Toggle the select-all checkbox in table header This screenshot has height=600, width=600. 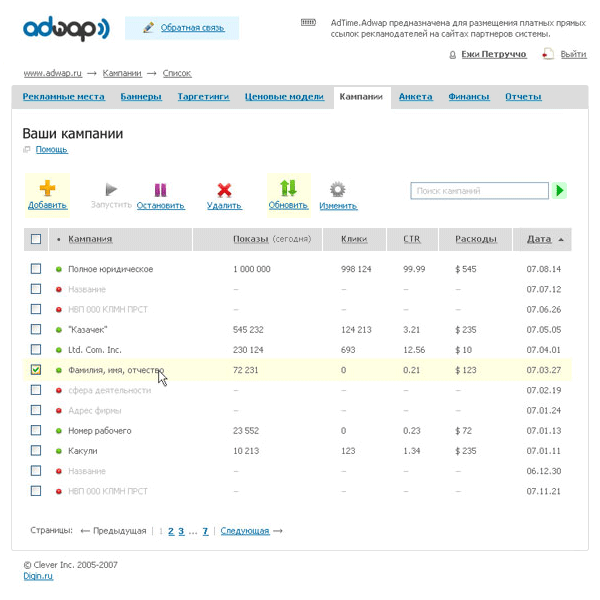[x=36, y=239]
